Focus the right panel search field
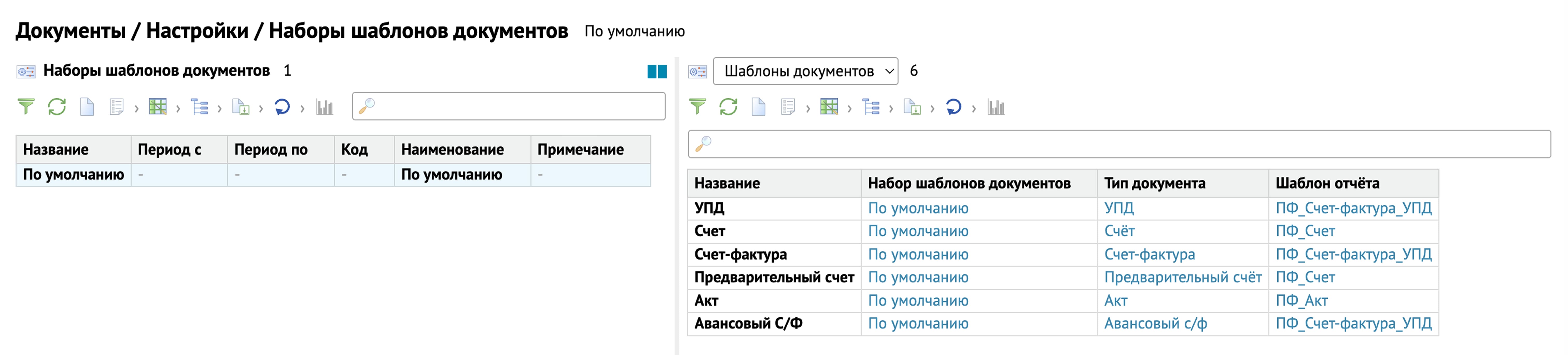 [x=1119, y=144]
